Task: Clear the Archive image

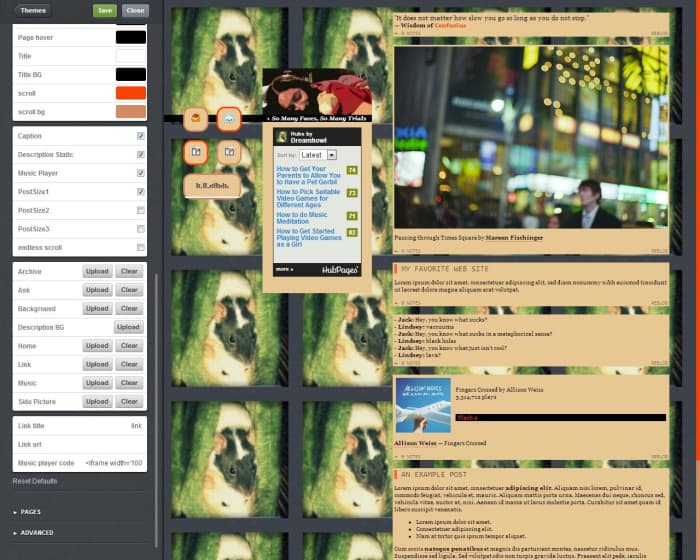Action: (129, 272)
